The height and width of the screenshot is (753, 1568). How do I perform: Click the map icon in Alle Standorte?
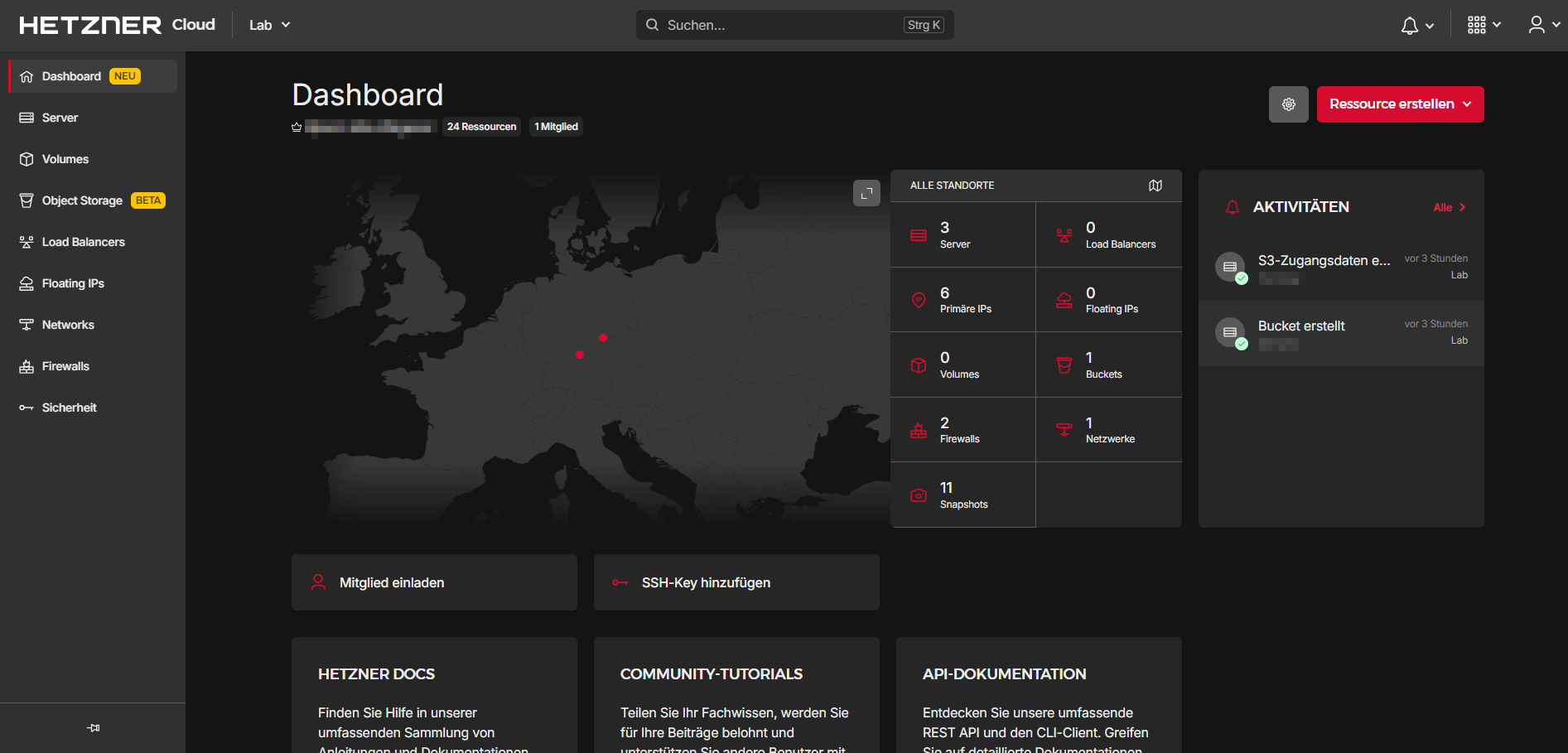[x=1155, y=186]
